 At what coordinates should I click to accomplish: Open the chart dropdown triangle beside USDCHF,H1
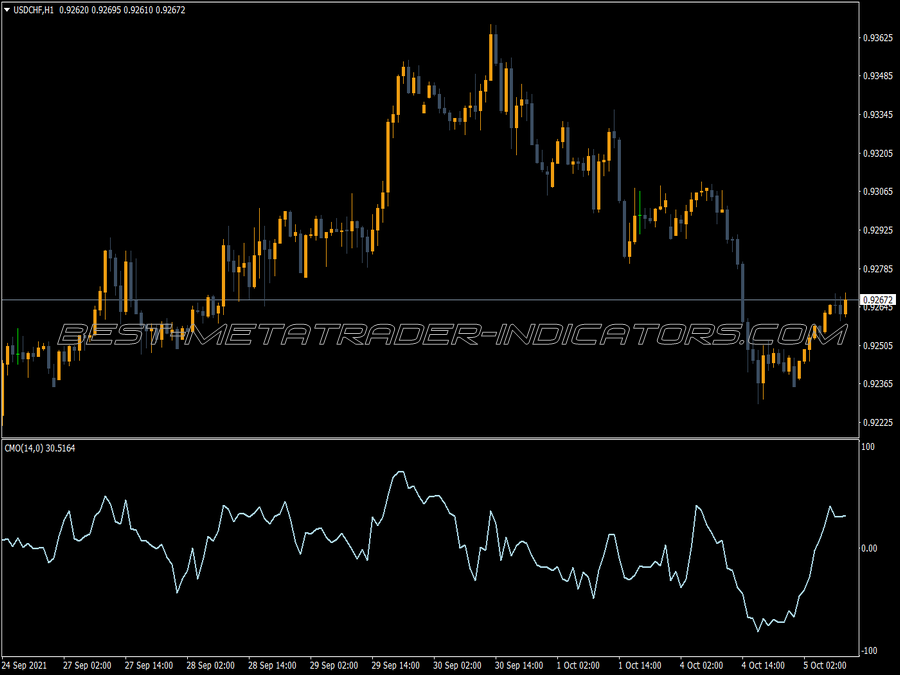[x=7, y=10]
